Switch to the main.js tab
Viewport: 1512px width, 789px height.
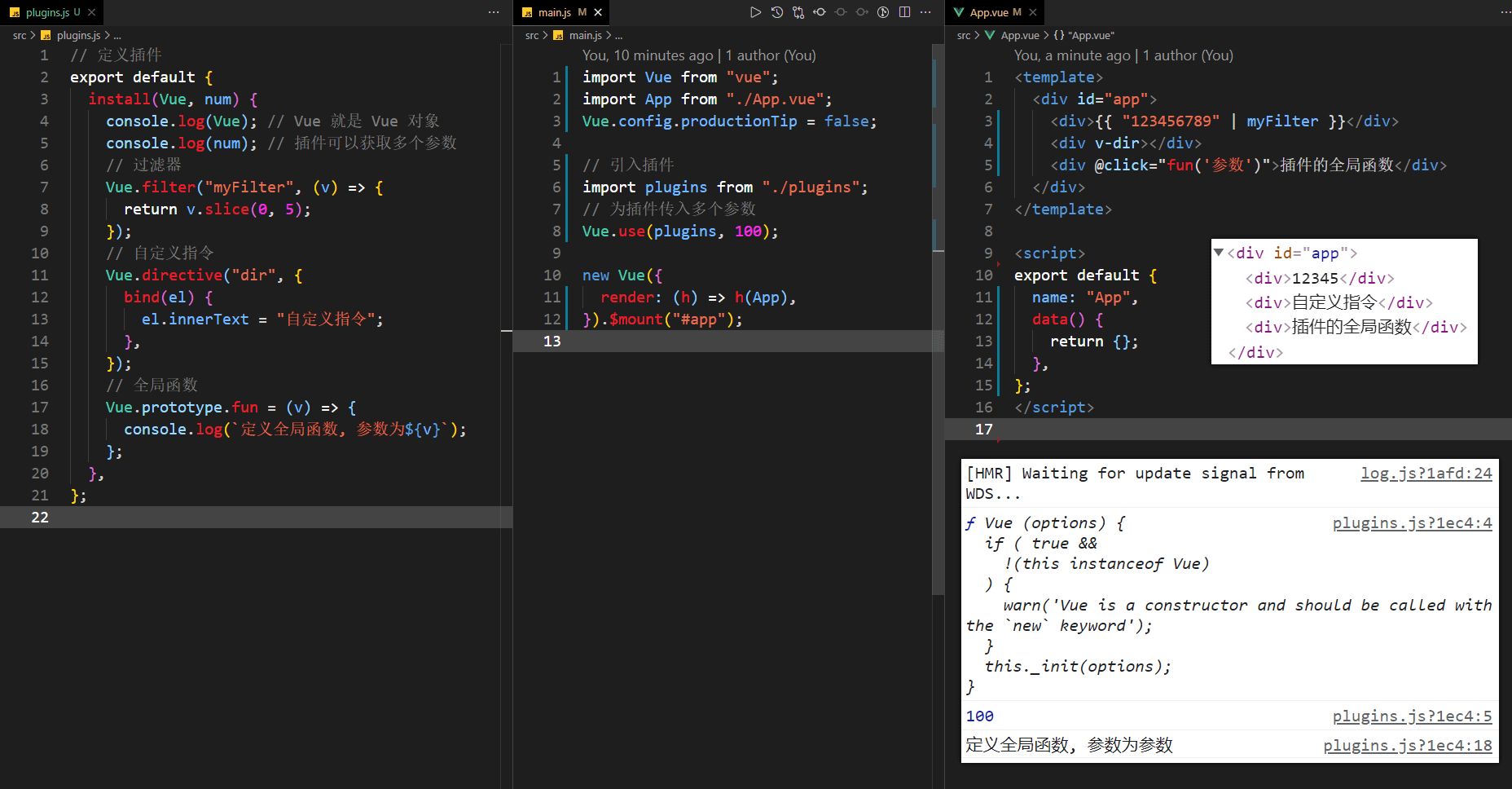coord(561,12)
